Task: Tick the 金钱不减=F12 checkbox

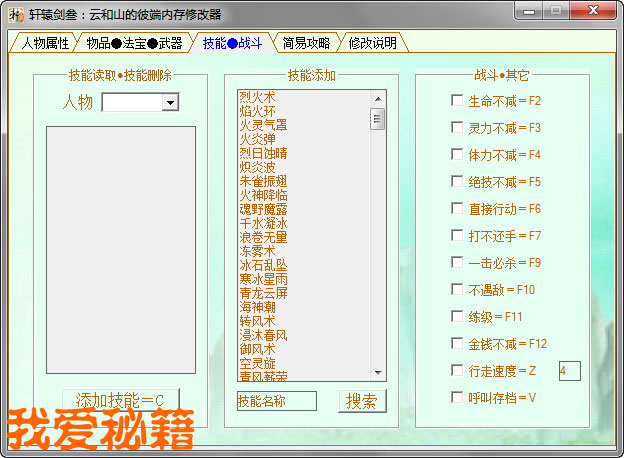Action: (456, 344)
